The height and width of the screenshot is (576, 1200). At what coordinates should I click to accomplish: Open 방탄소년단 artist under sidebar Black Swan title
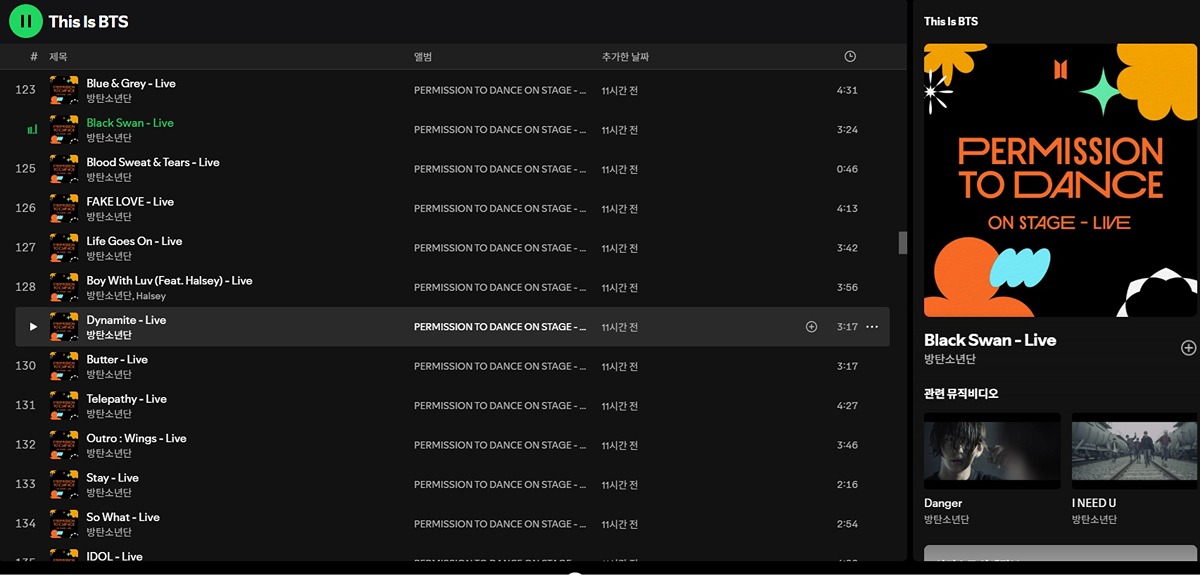(x=950, y=359)
